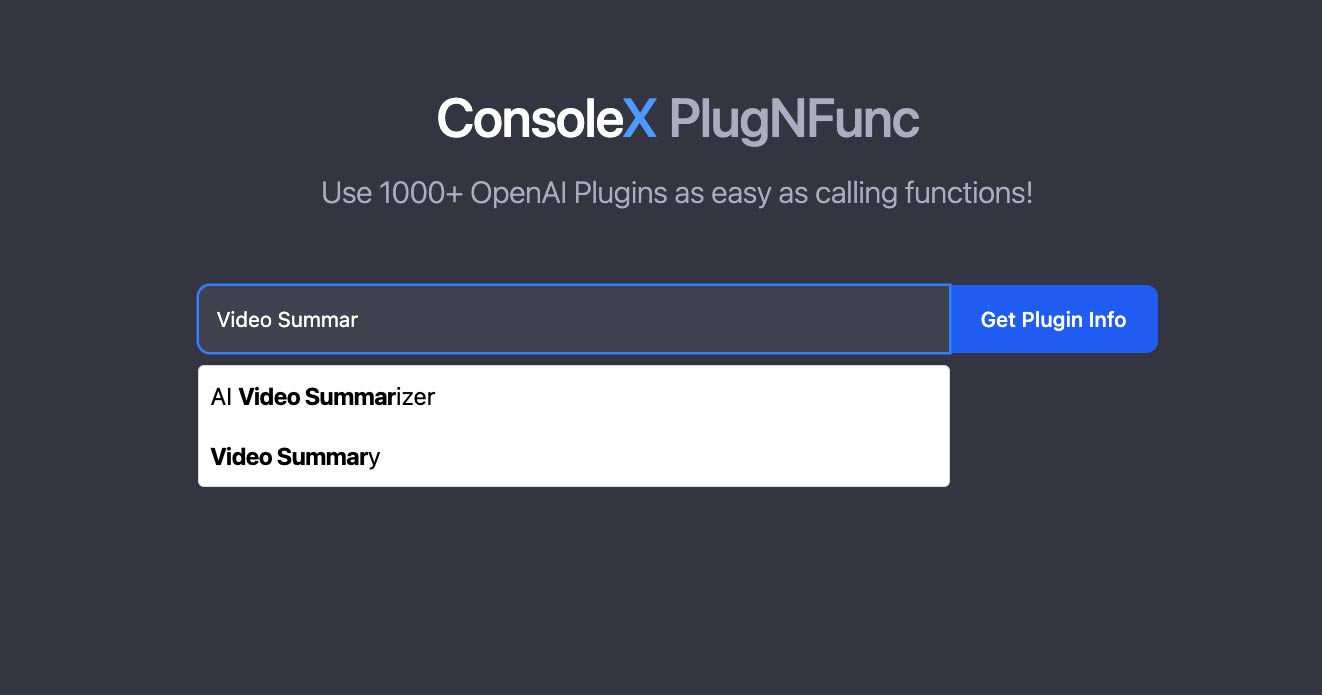Choose the Video Summary autocomplete option
This screenshot has height=695, width=1322.
tap(295, 457)
